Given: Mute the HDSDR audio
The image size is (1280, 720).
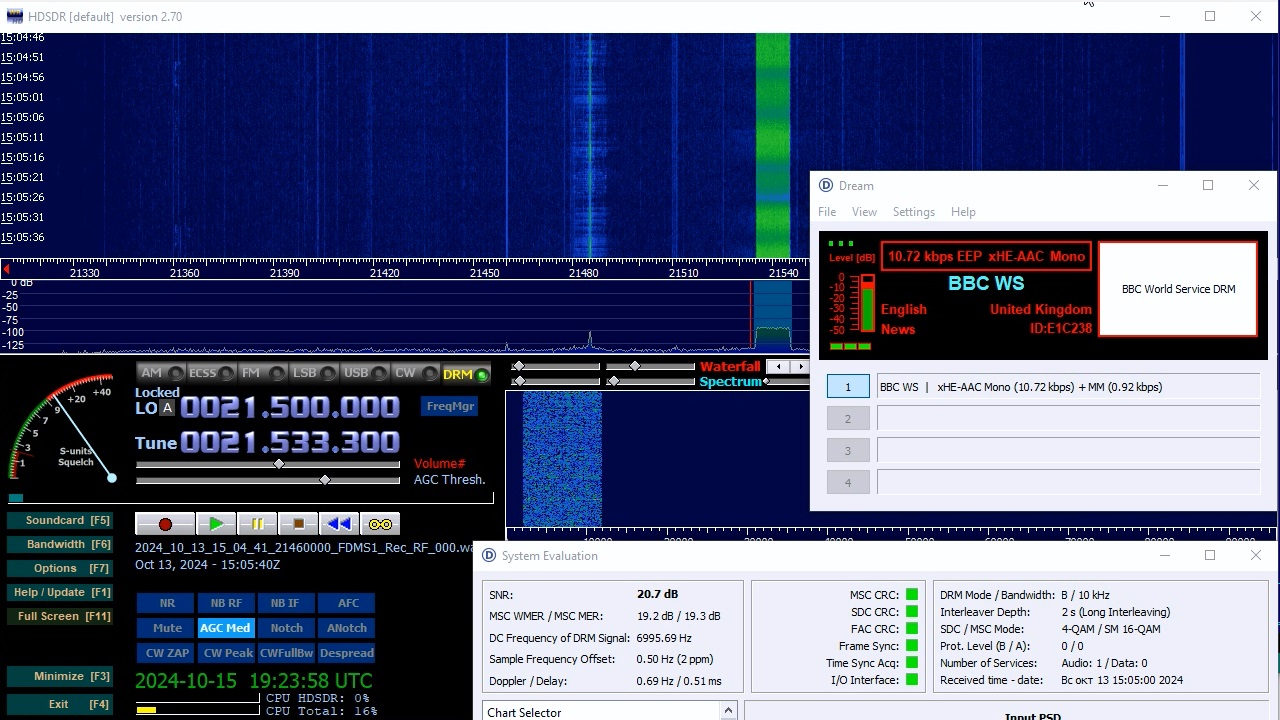Looking at the screenshot, I should point(167,628).
